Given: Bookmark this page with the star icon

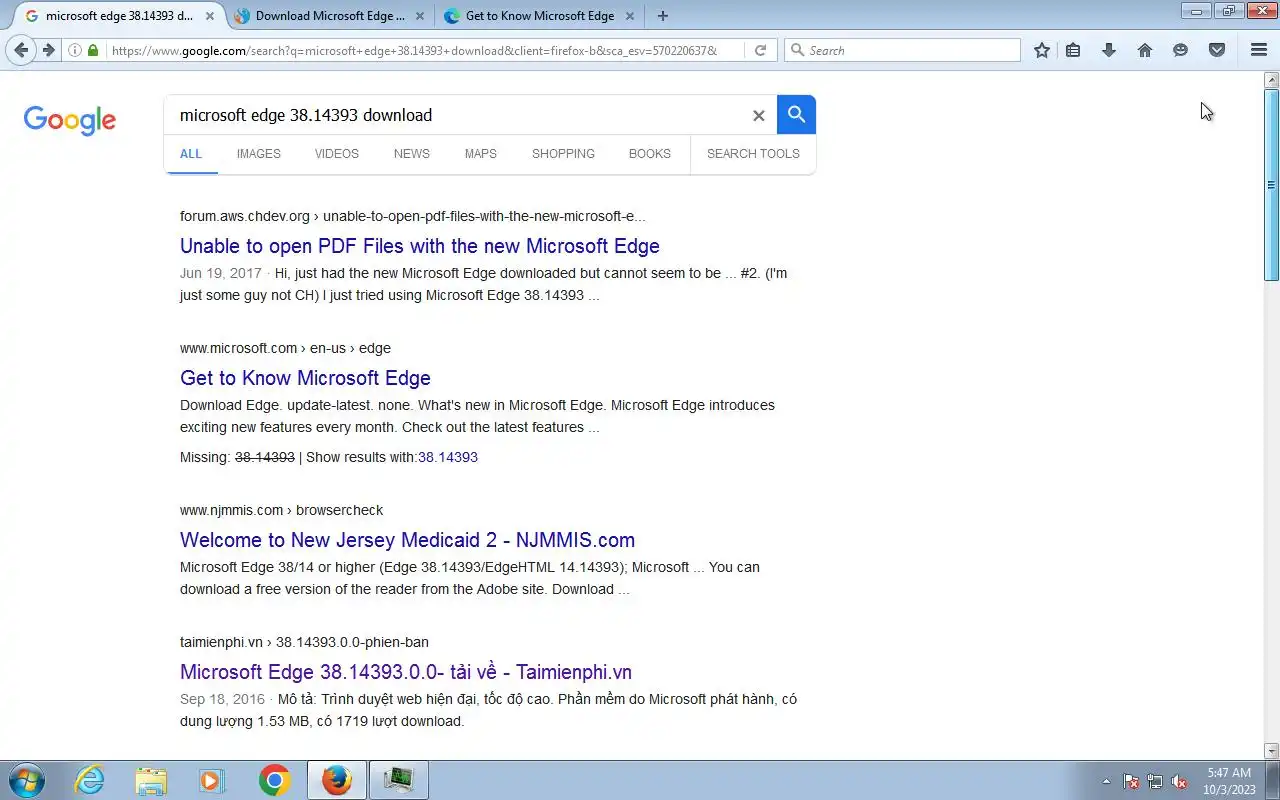Looking at the screenshot, I should click(1042, 50).
